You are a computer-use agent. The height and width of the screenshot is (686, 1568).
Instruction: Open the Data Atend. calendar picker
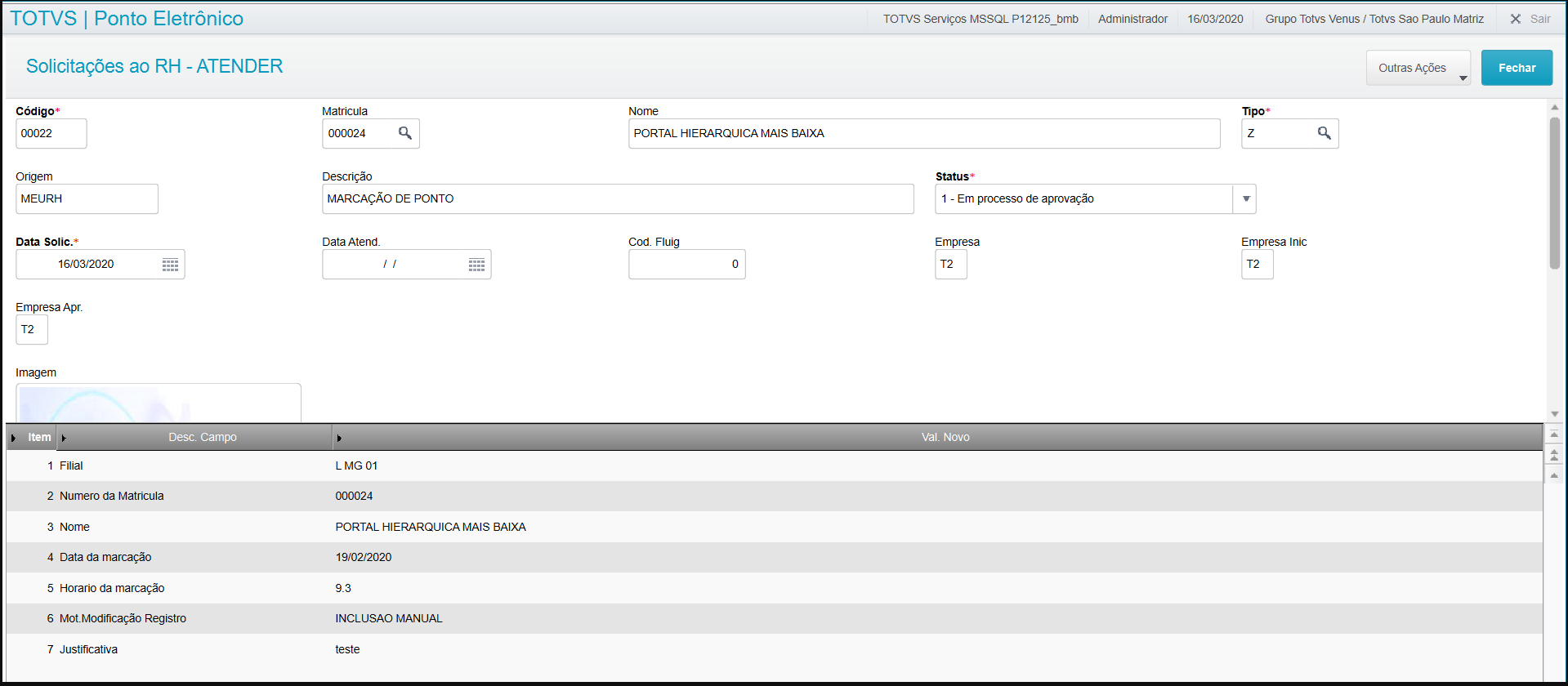(476, 265)
